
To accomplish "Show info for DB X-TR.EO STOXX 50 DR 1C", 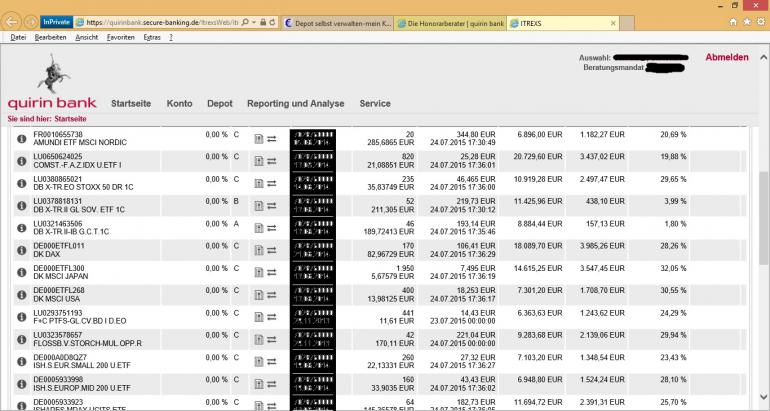I will [21, 183].
